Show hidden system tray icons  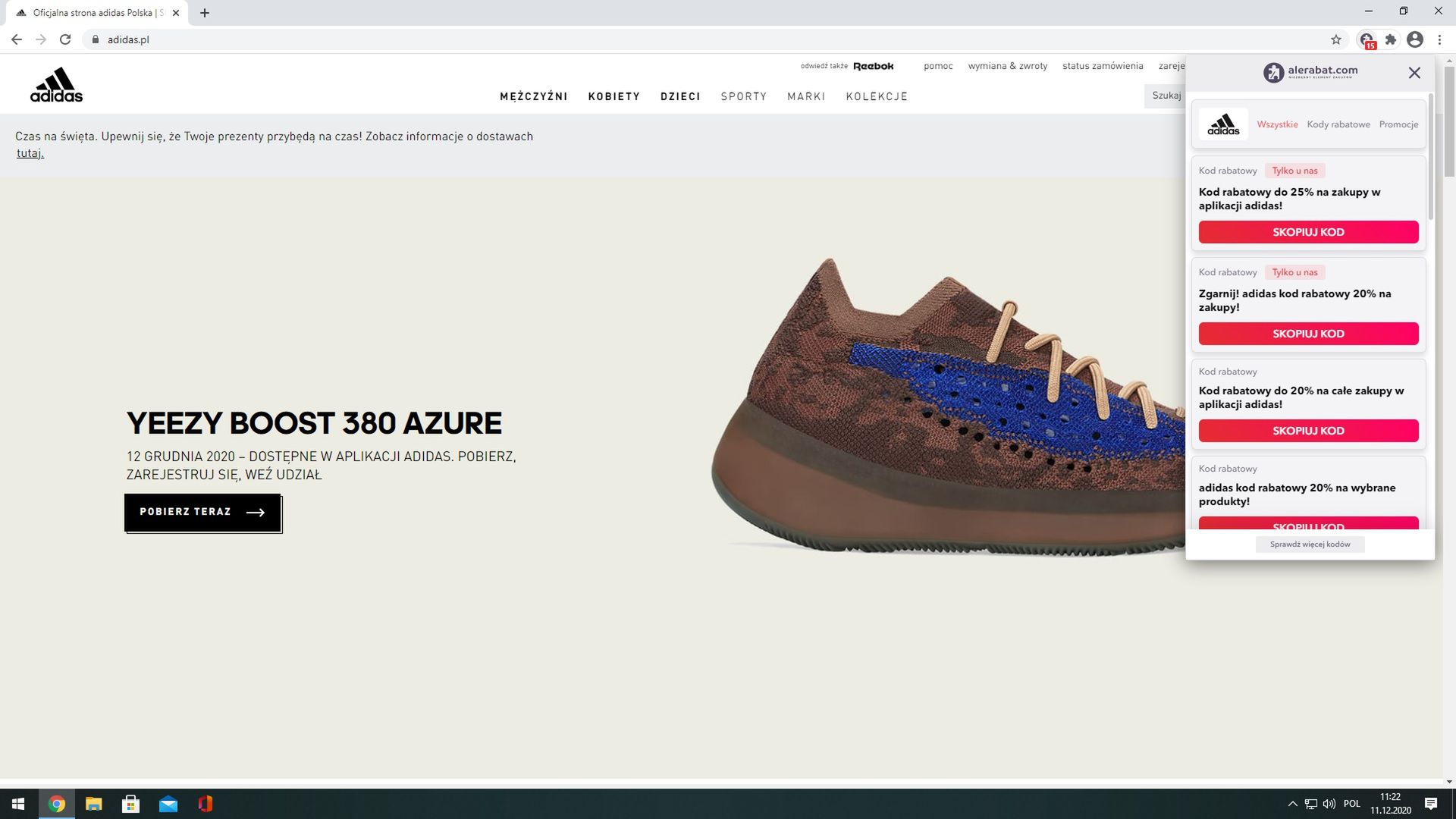(1292, 804)
